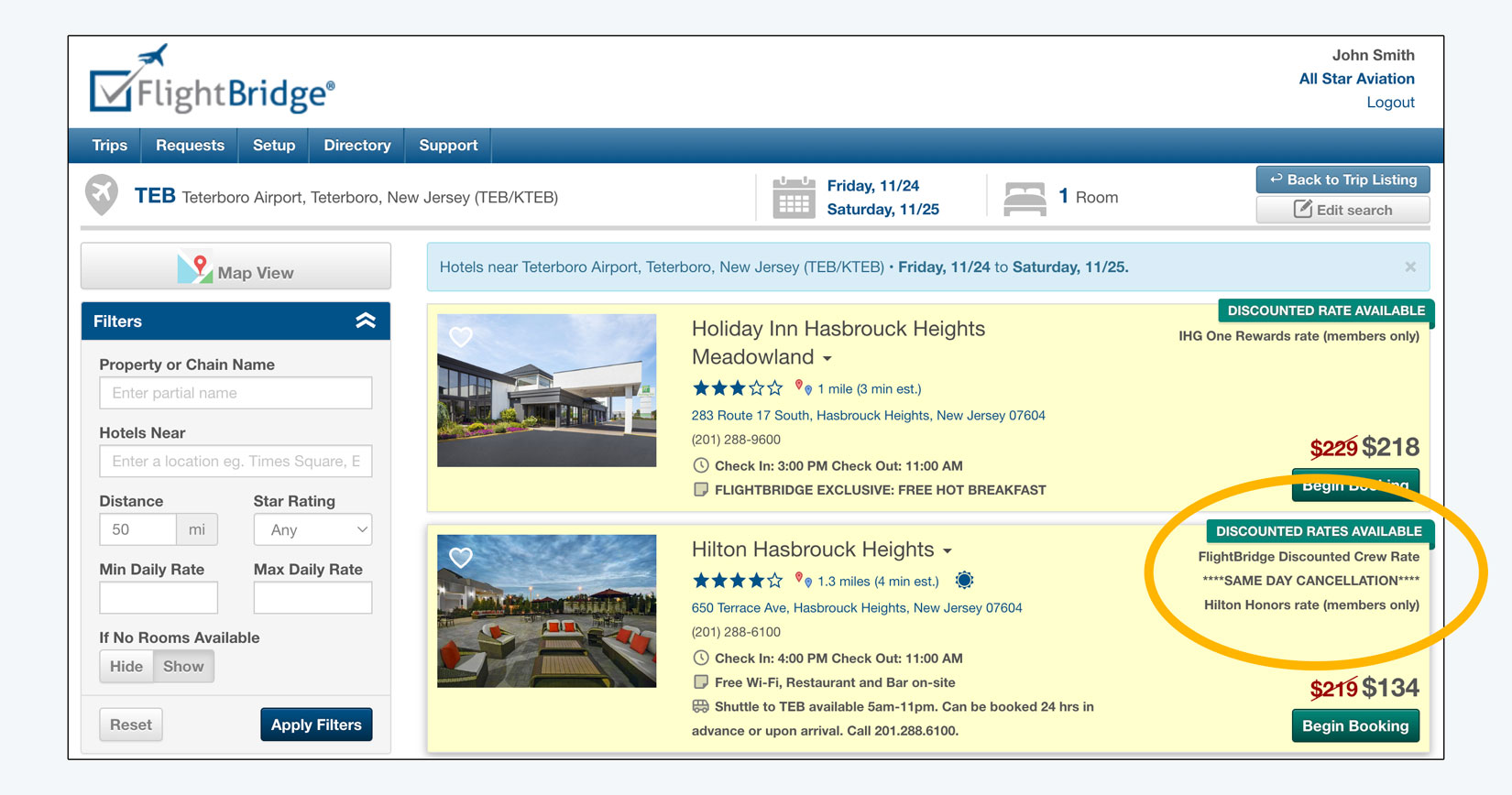Screen dimensions: 1512x795
Task: Open the Trips menu
Action: (109, 146)
